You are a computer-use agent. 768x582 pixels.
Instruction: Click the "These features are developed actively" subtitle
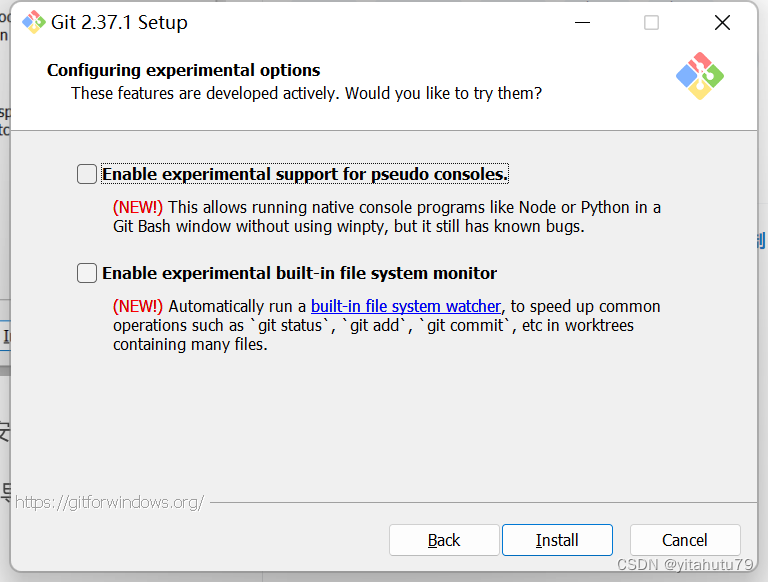306,93
